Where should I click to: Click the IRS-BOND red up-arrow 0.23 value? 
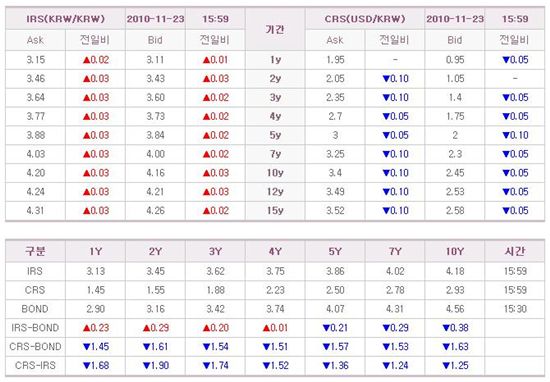click(x=96, y=328)
